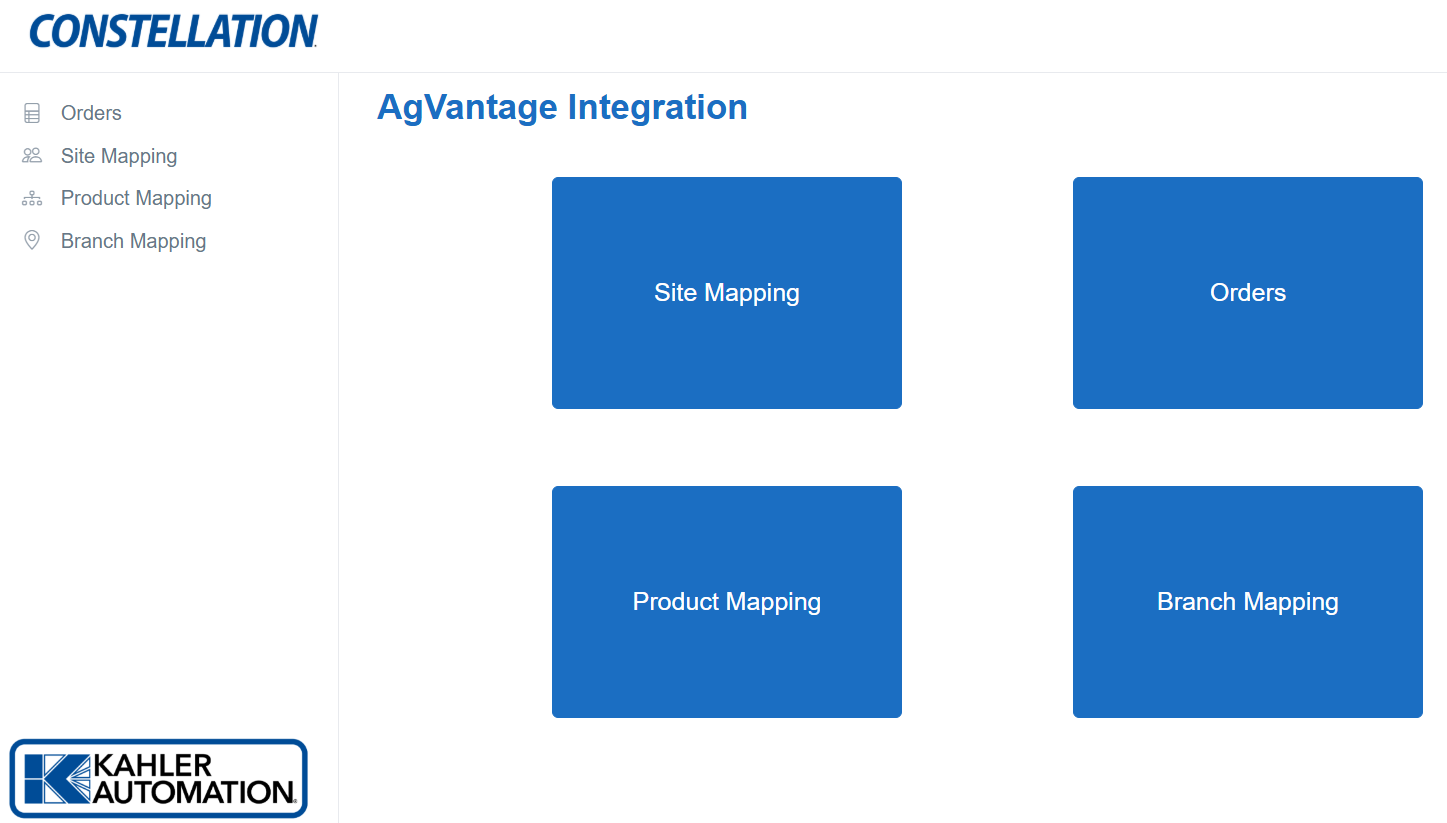Click the Site Mapping people icon
The image size is (1447, 823).
pos(32,156)
